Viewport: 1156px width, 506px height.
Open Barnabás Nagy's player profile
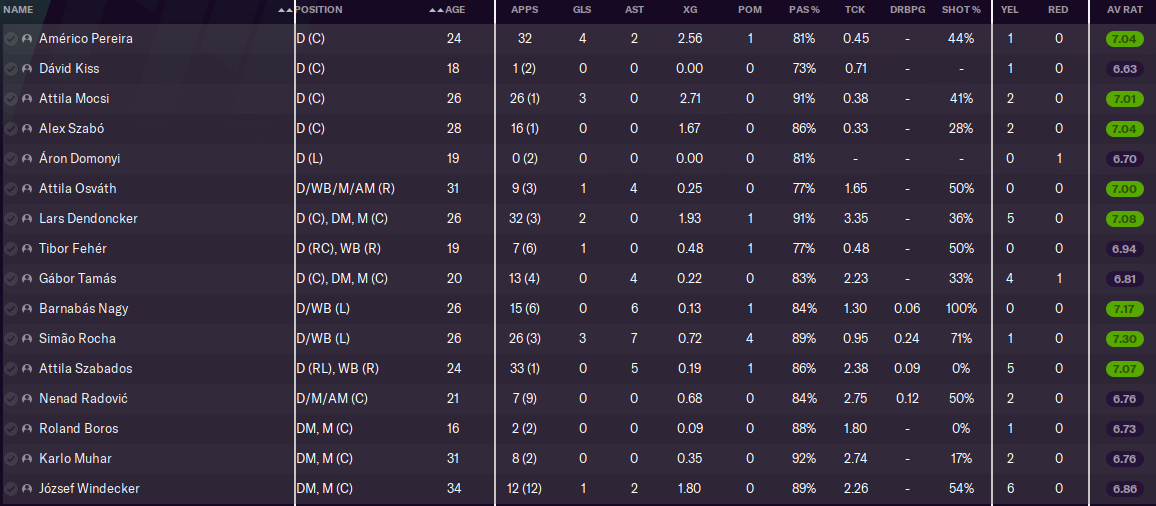[84, 309]
